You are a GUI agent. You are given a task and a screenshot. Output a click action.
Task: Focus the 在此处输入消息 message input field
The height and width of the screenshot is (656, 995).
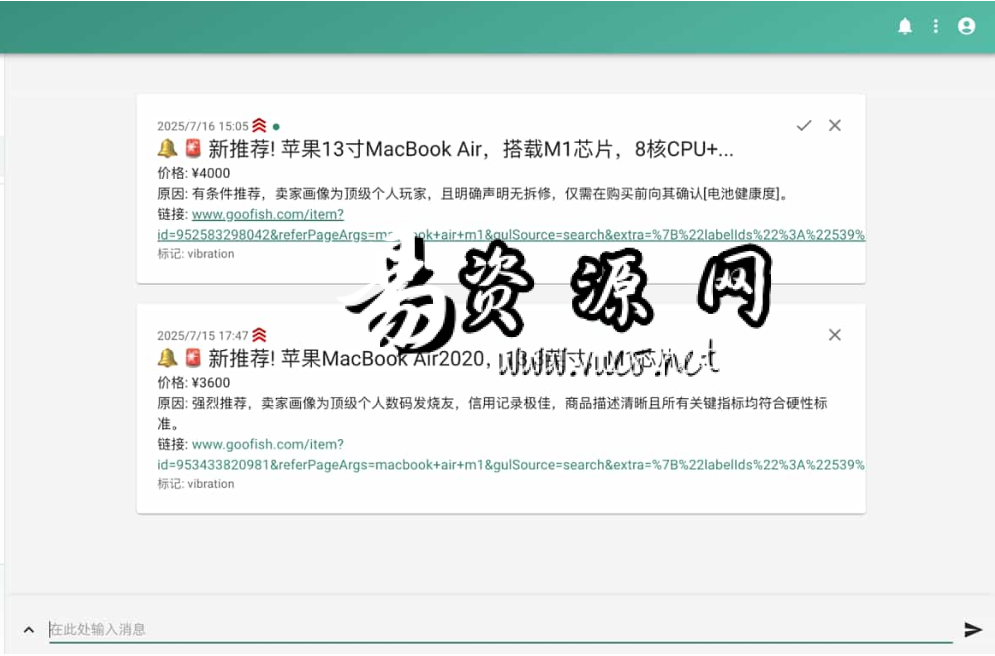(x=501, y=629)
